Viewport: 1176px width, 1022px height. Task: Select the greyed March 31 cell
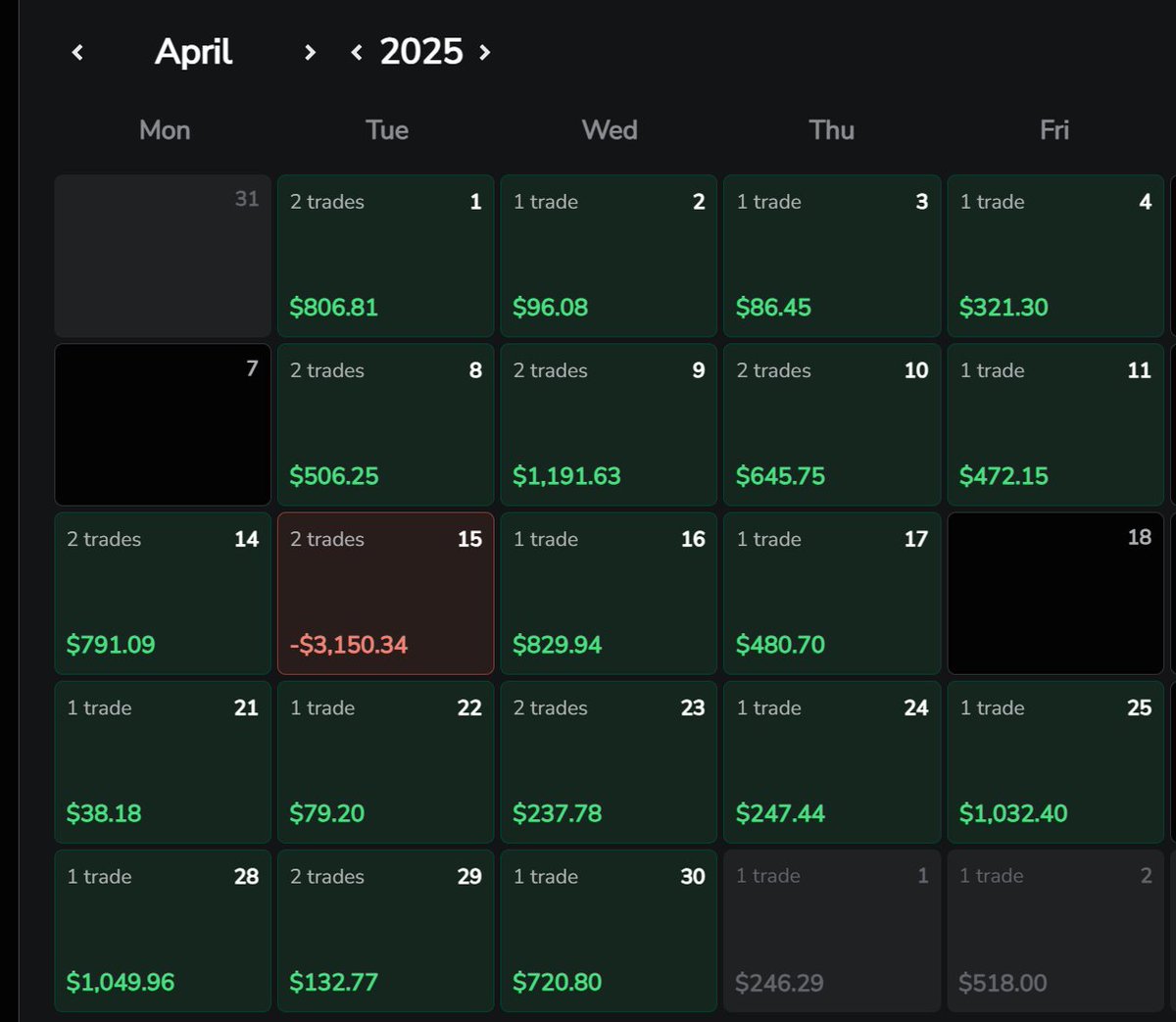click(x=163, y=256)
